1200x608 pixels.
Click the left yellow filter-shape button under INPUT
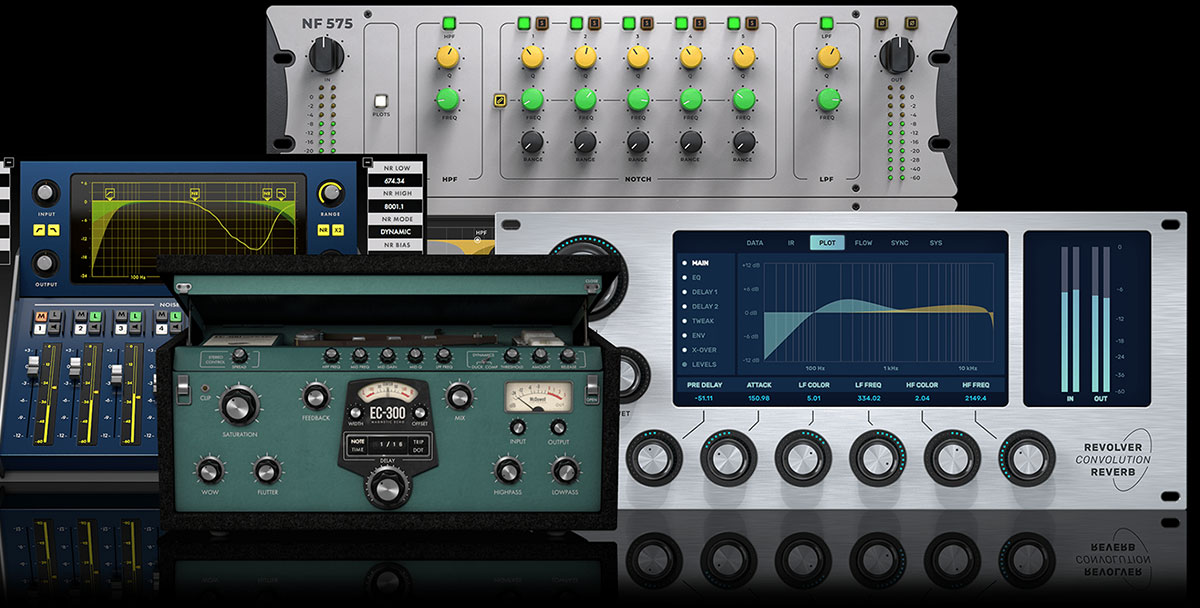click(40, 231)
